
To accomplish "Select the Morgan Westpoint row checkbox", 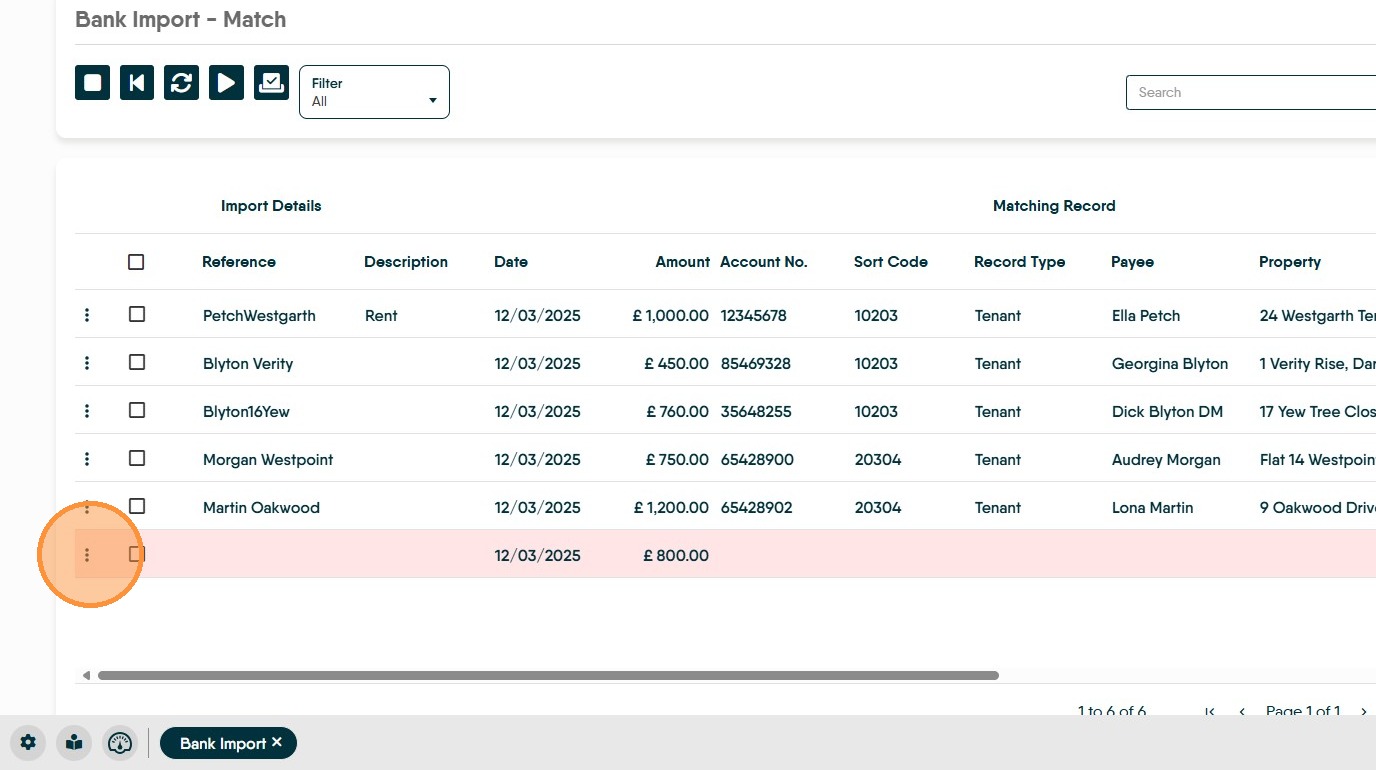I will coord(137,459).
